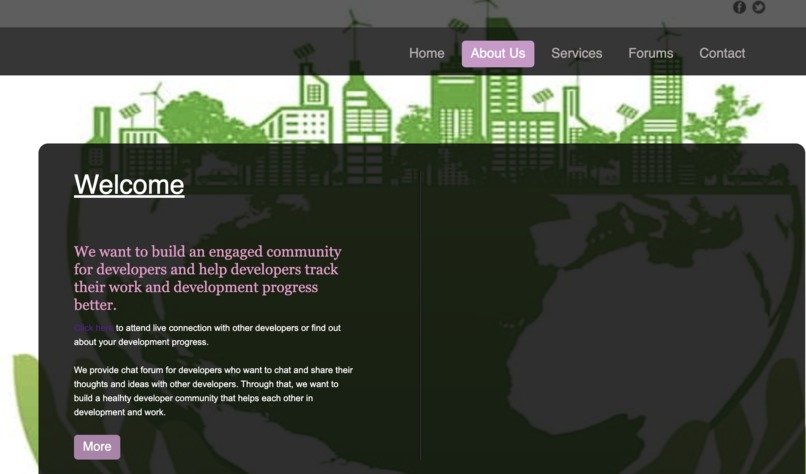Screen dimensions: 806x474
Task: Navigate to Forums
Action: point(650,53)
